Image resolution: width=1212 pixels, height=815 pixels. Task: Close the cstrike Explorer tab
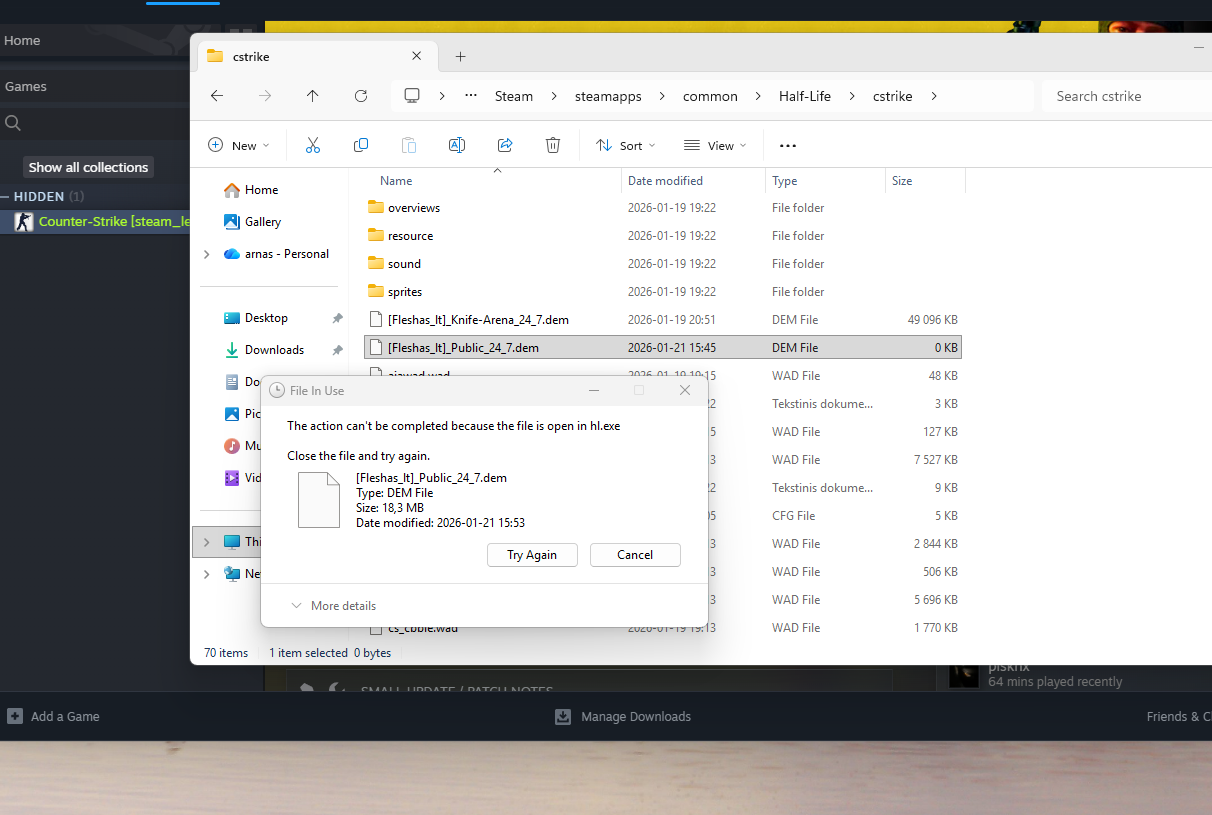[x=416, y=57]
